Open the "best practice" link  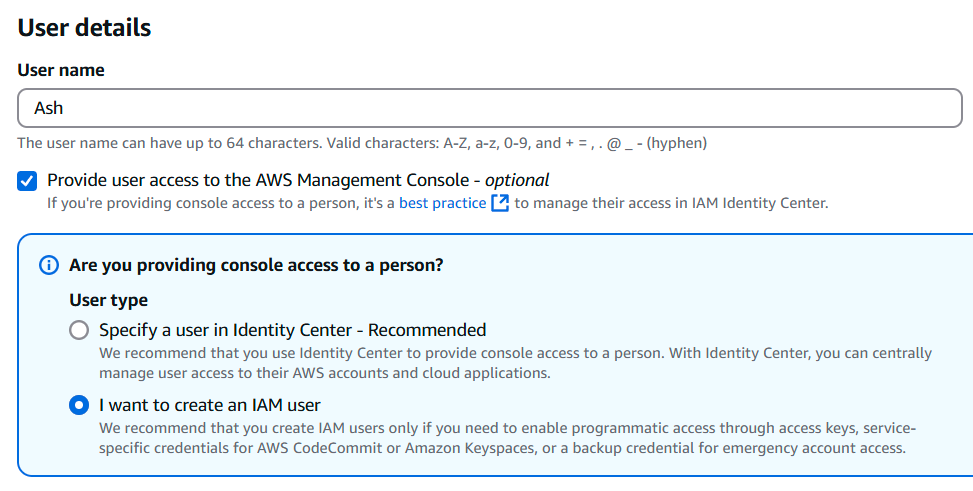pyautogui.click(x=441, y=203)
